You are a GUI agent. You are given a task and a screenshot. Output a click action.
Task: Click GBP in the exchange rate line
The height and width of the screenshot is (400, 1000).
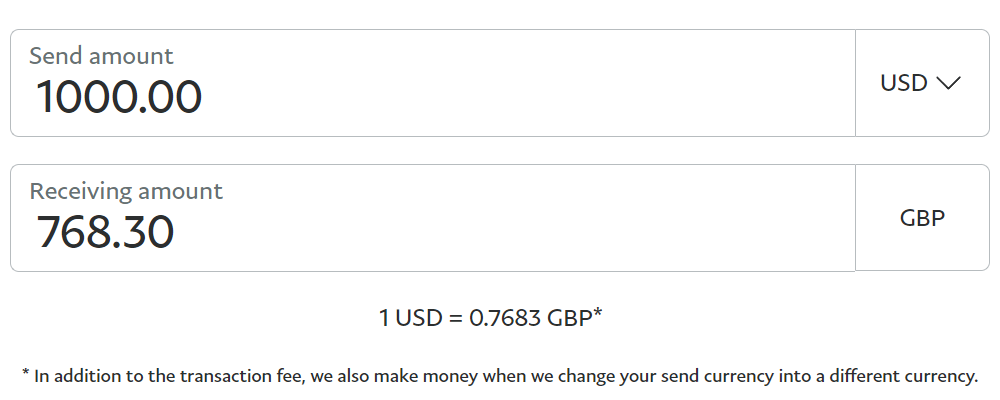coord(569,319)
